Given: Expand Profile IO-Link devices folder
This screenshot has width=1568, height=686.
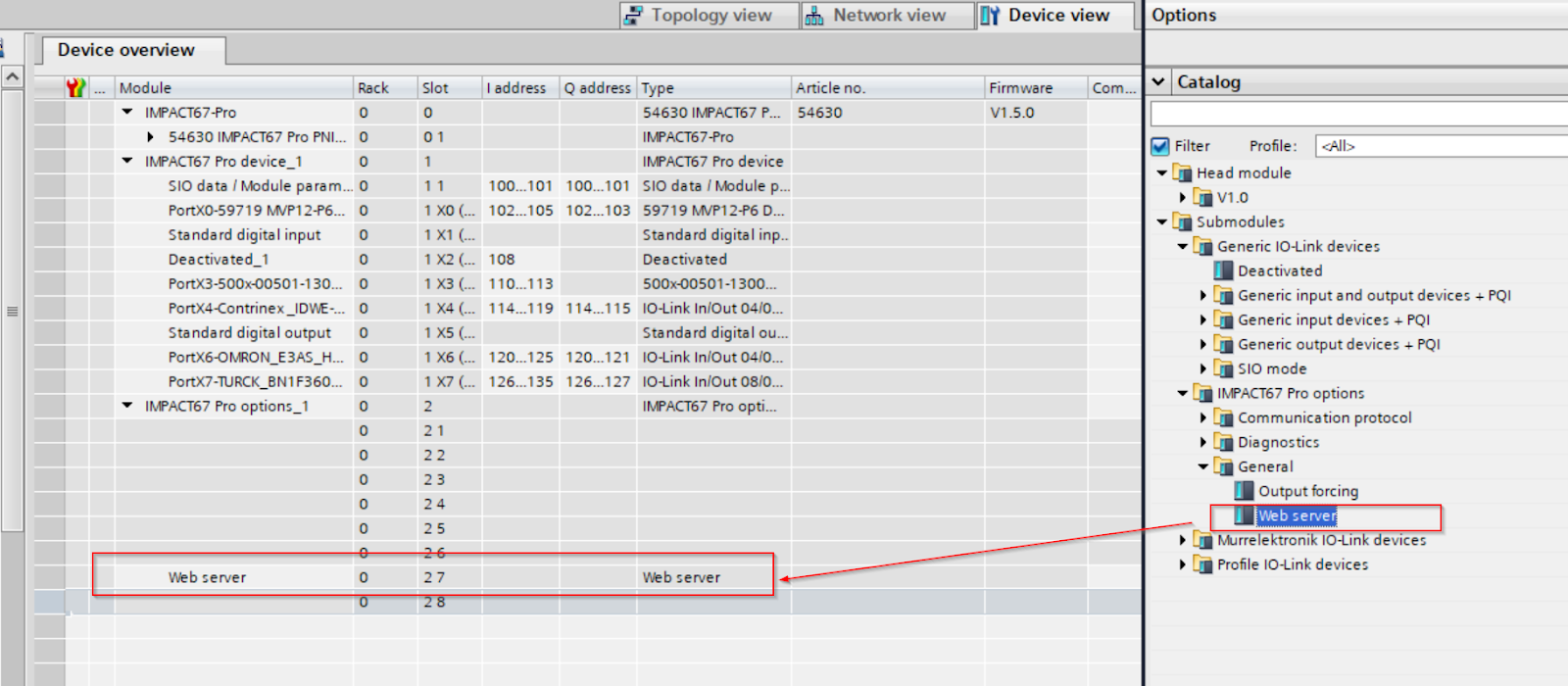Looking at the screenshot, I should 1183,565.
